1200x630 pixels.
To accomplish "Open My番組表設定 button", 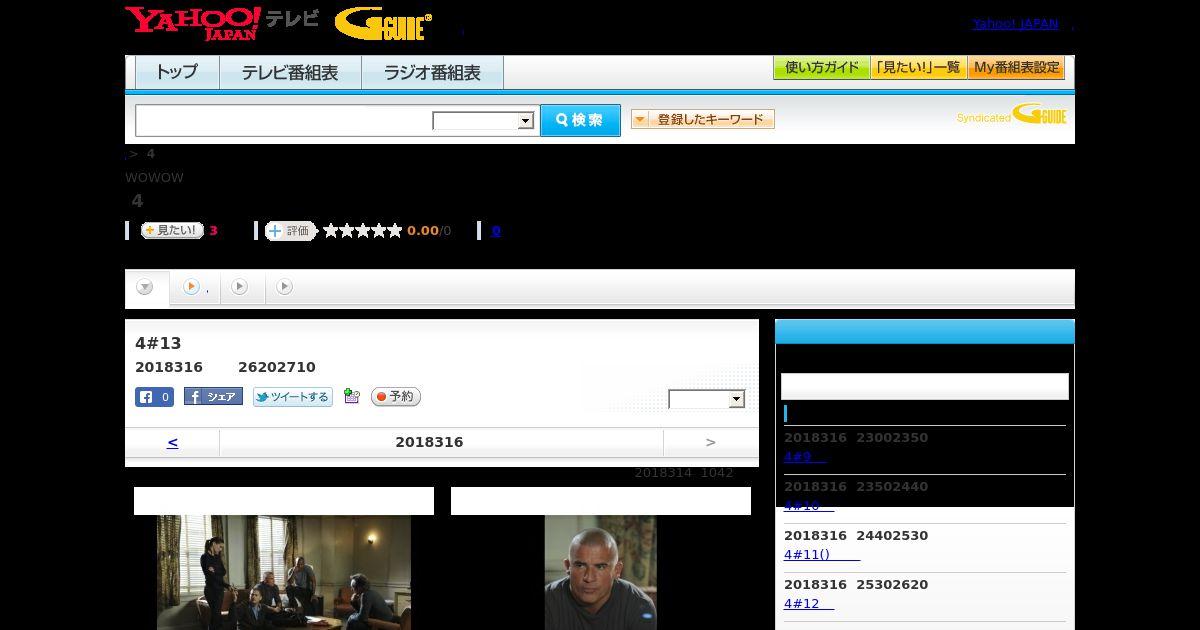I will pos(1016,68).
